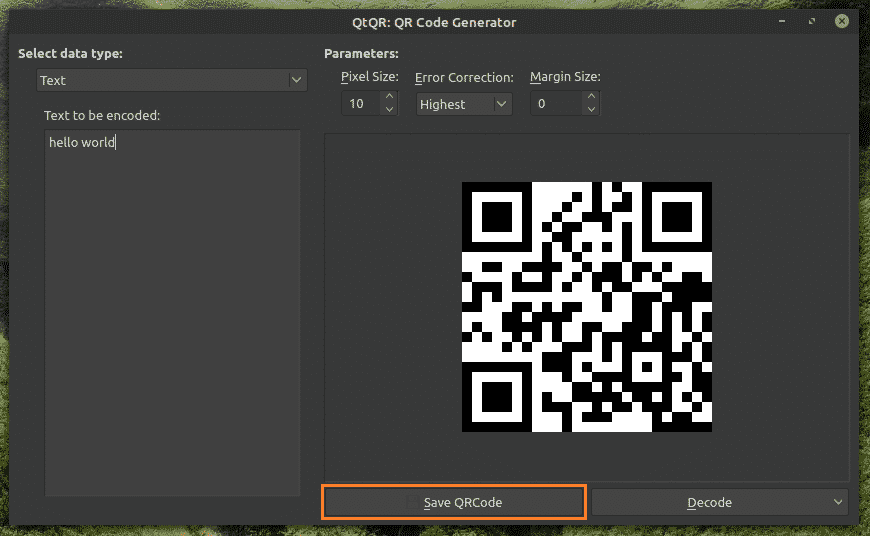Click the Decode button label
Viewport: 870px width, 536px height.
pos(709,502)
